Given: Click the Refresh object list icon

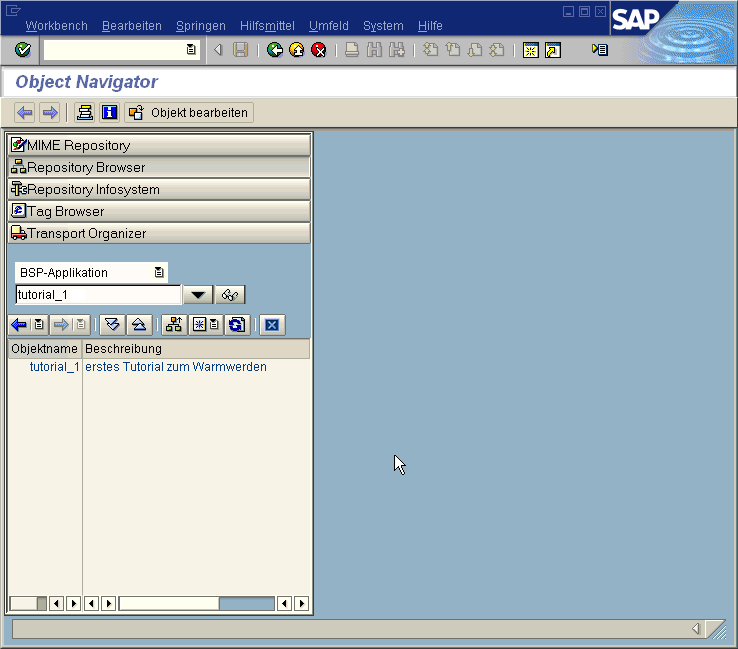Looking at the screenshot, I should (x=237, y=325).
